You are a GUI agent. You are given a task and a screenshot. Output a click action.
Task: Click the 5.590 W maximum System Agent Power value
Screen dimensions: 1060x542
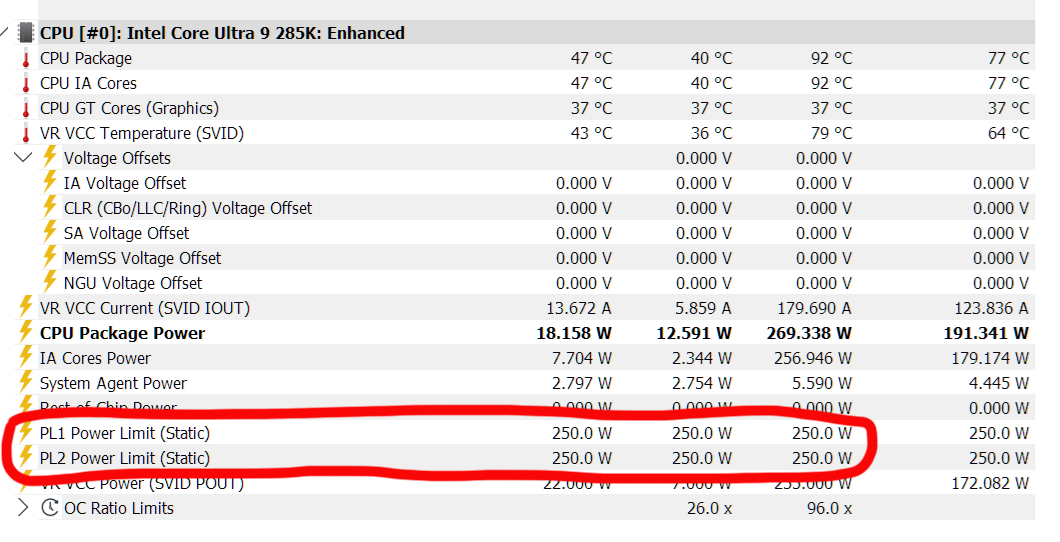(x=822, y=384)
